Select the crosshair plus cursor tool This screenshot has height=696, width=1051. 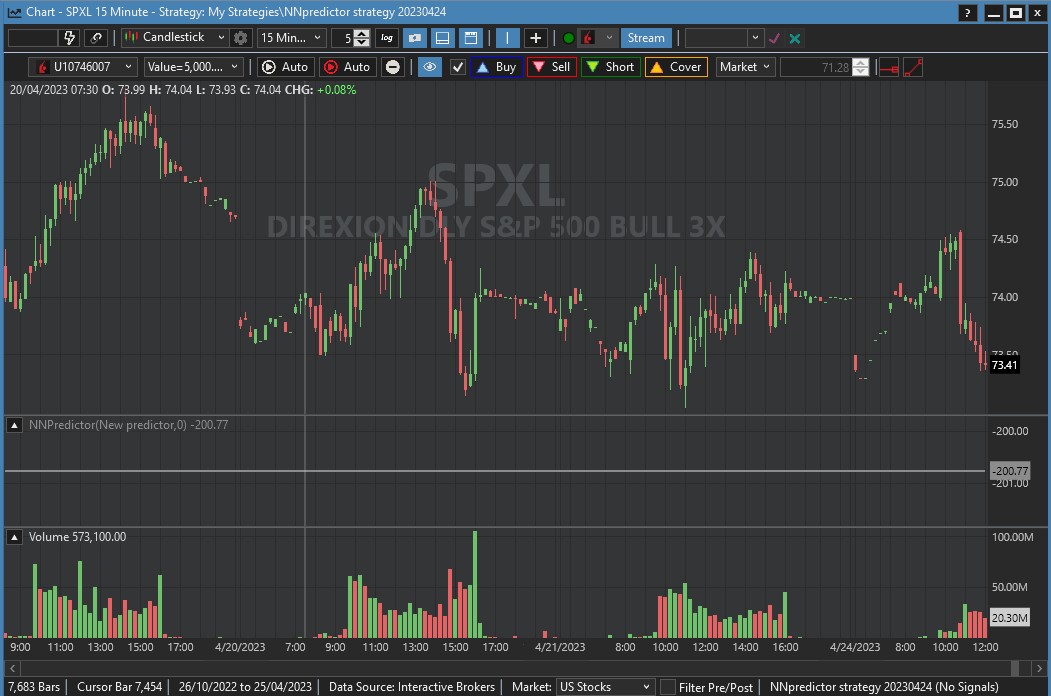point(536,38)
